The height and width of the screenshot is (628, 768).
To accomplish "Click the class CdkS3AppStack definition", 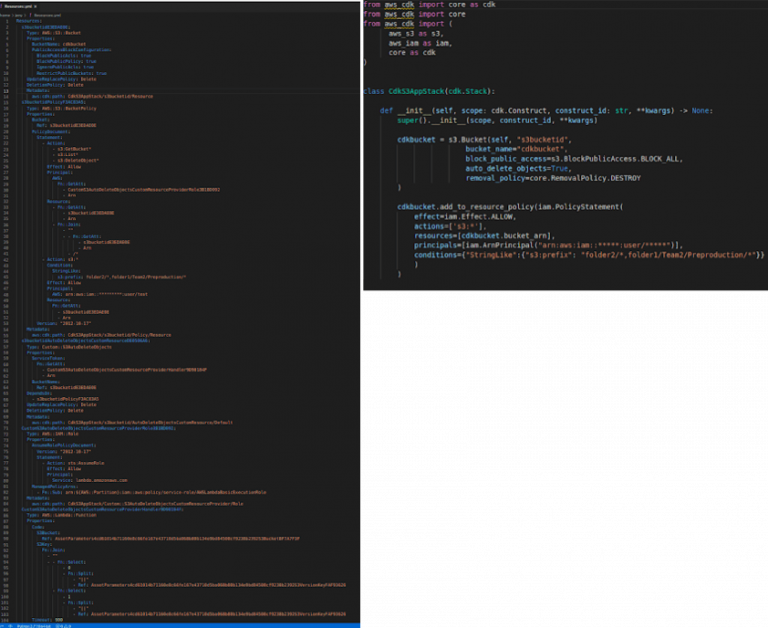I will pyautogui.click(x=455, y=91).
